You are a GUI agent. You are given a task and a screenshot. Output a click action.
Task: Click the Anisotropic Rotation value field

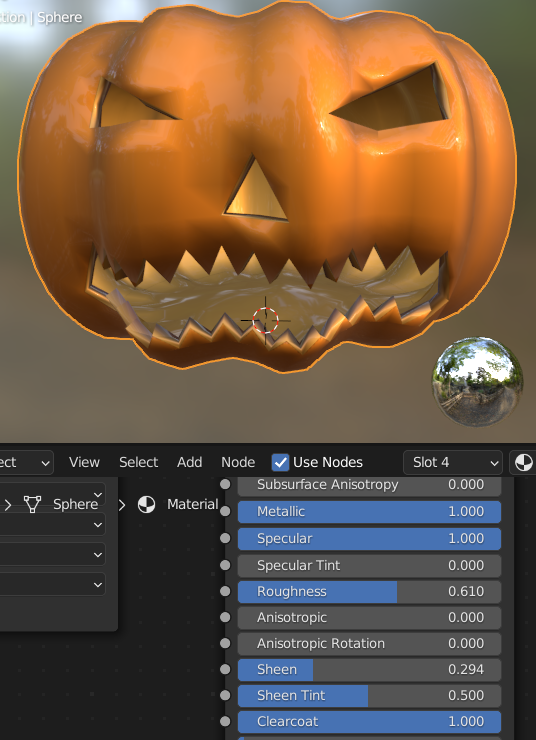pyautogui.click(x=369, y=643)
